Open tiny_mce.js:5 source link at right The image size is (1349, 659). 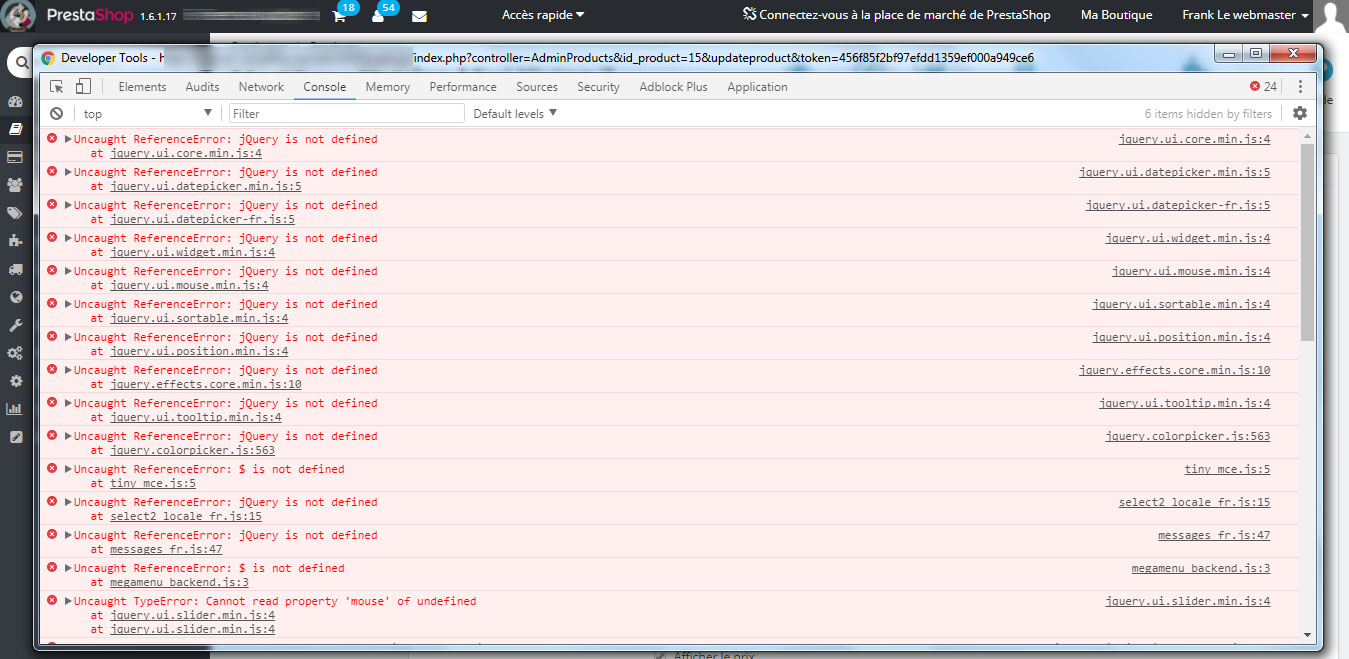(x=1227, y=469)
